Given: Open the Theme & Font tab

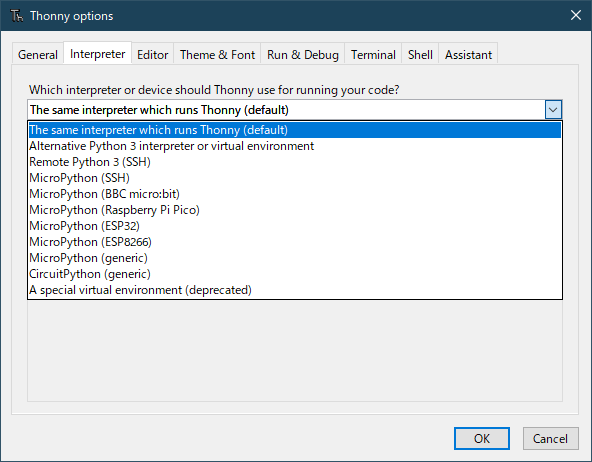Looking at the screenshot, I should tap(217, 54).
